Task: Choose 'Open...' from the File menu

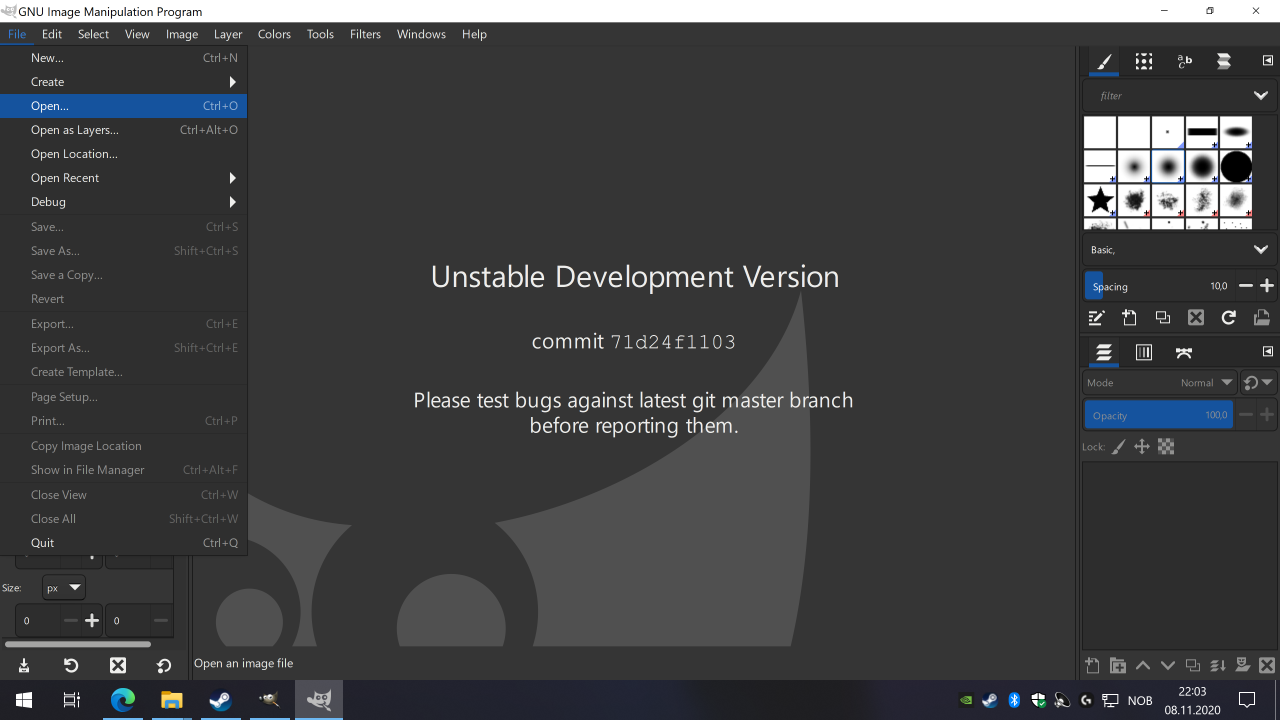Action: click(x=124, y=106)
